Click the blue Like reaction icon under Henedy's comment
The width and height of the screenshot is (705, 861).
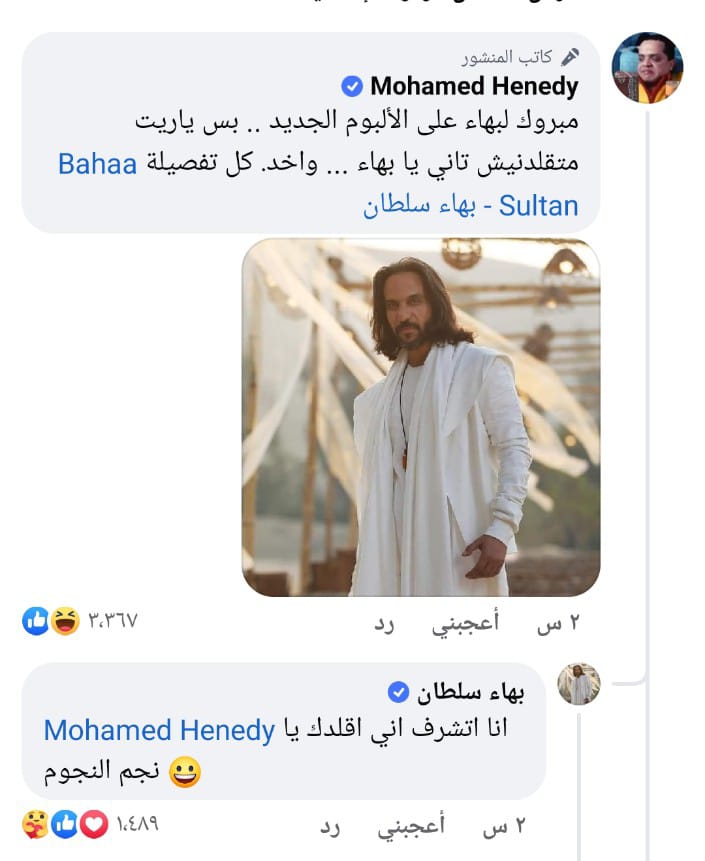click(36, 622)
